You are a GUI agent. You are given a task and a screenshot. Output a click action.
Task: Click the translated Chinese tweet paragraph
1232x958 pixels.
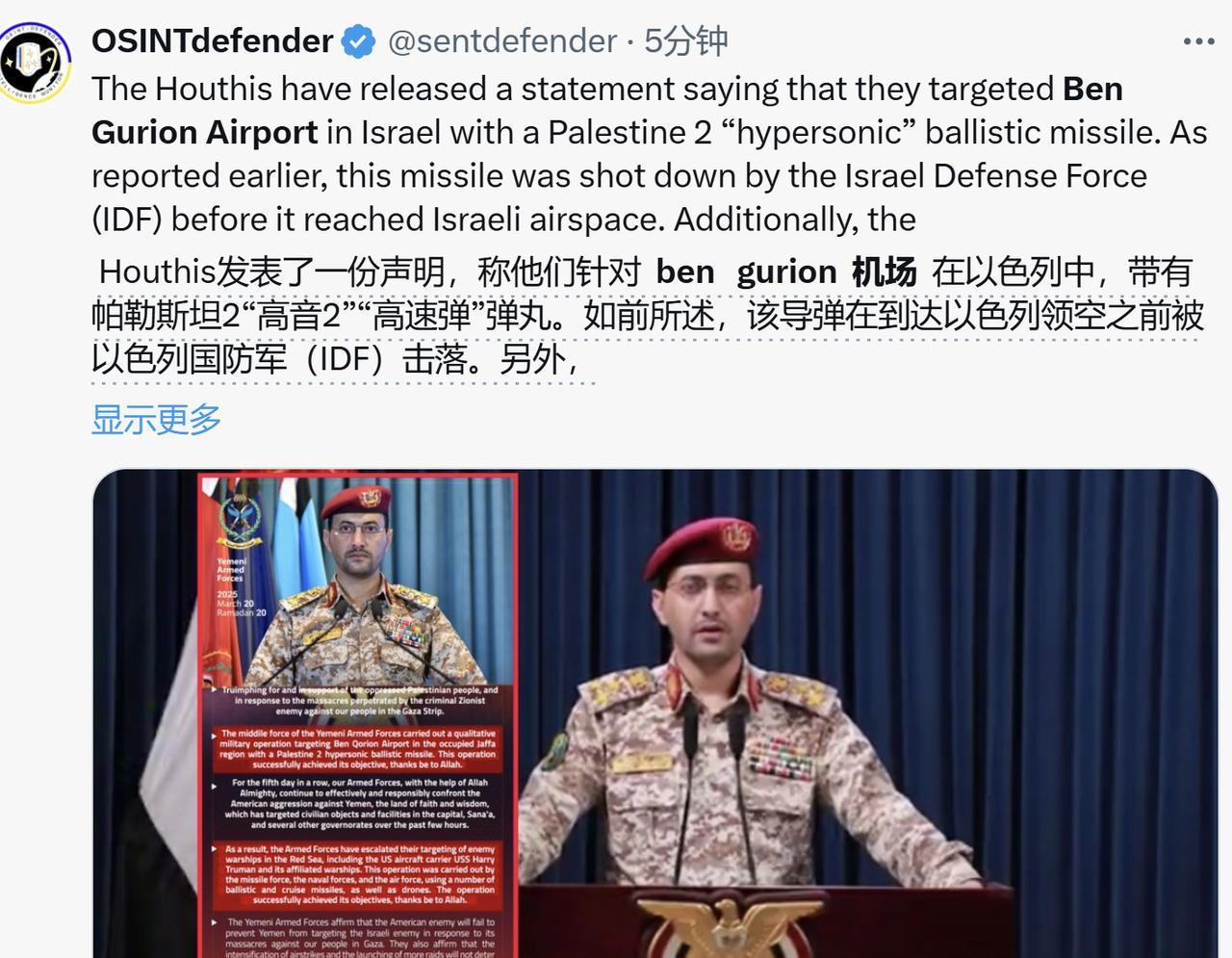click(x=647, y=316)
